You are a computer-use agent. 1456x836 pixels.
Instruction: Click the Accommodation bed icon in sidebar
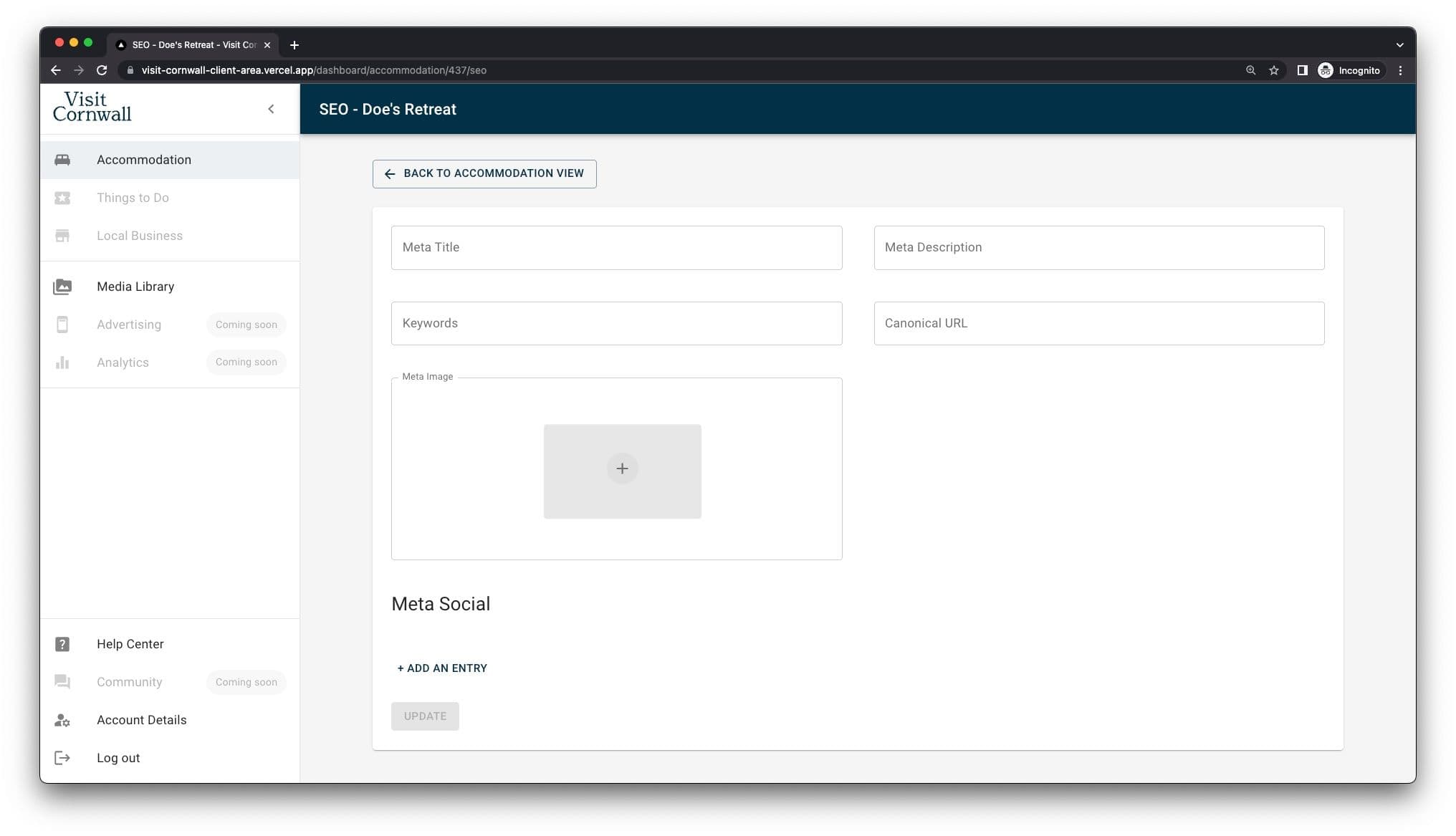pos(62,160)
